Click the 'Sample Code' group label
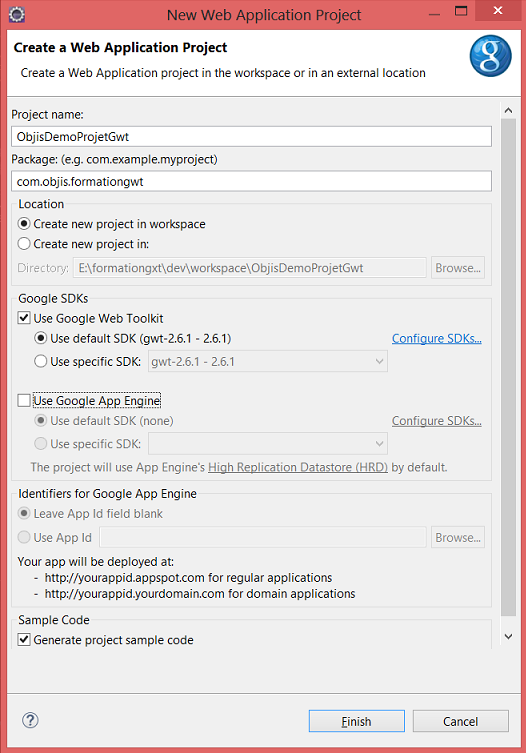This screenshot has width=527, height=754. (54, 620)
